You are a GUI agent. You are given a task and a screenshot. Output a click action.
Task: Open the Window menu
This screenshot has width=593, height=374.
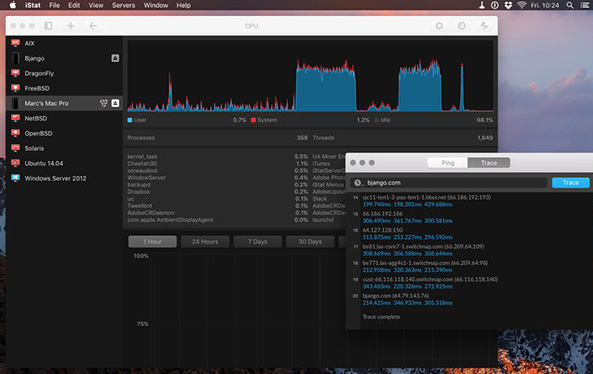pyautogui.click(x=156, y=5)
